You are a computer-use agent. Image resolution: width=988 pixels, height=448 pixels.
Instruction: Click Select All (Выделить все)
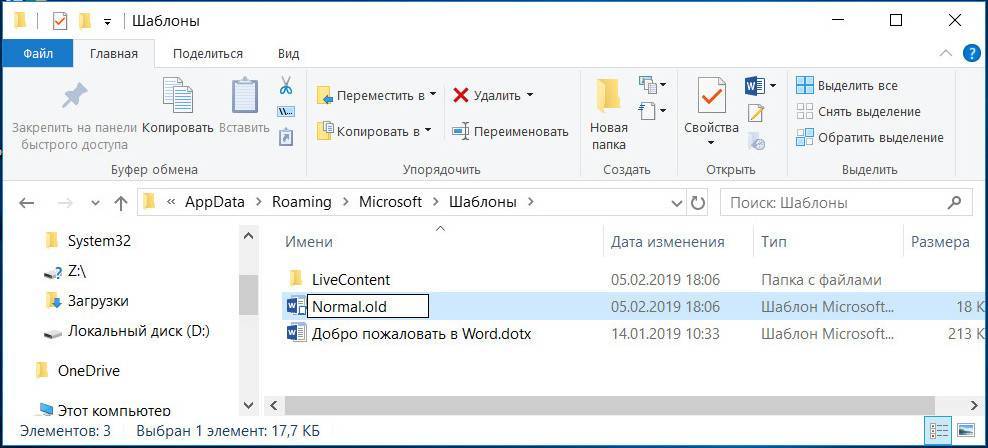coord(846,86)
